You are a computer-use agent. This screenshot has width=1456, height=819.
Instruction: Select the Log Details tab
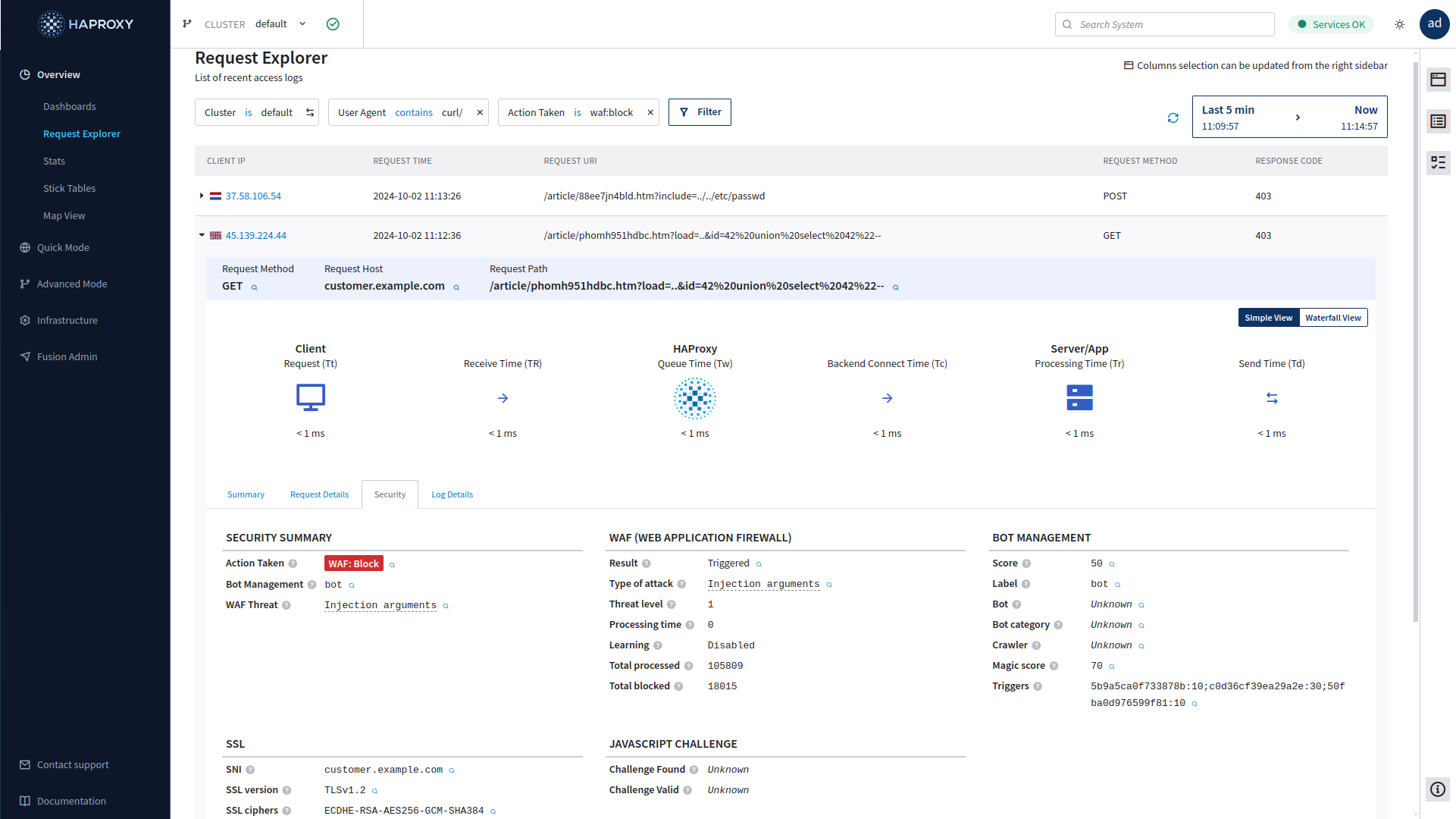[452, 494]
